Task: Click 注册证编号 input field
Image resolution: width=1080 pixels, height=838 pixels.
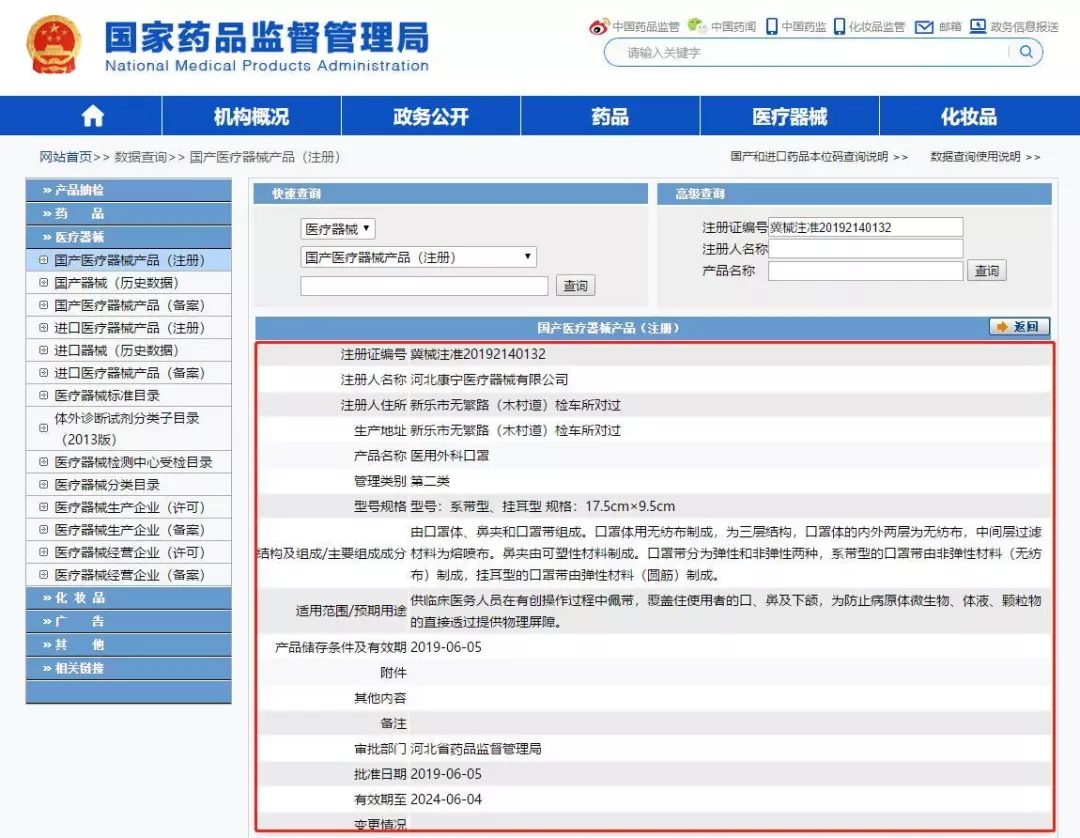Action: tap(866, 227)
